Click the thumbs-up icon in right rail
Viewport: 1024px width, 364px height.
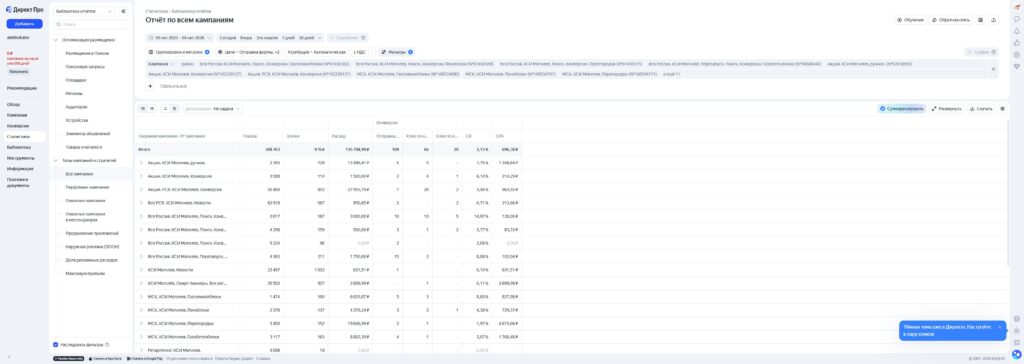click(1017, 42)
